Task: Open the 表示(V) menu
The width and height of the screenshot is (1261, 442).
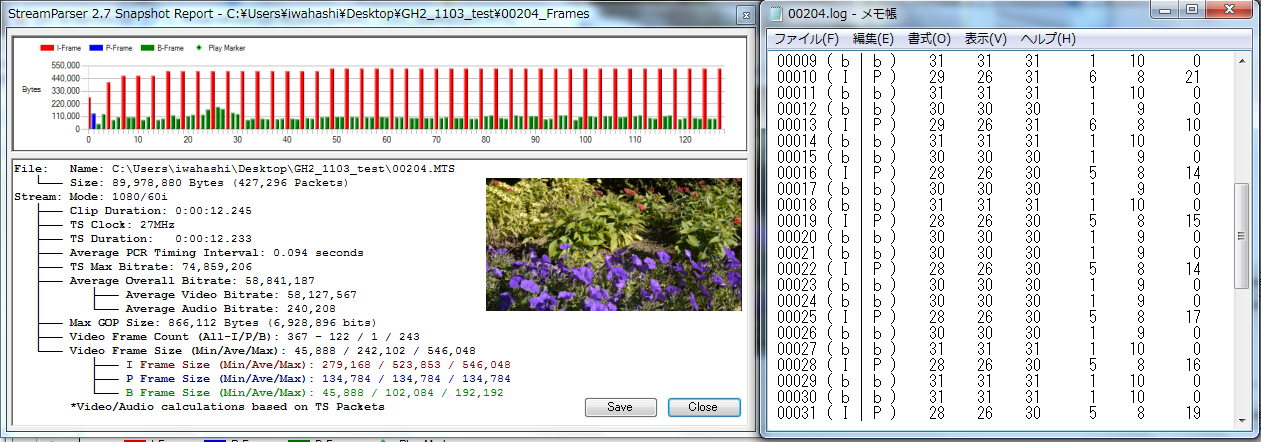Action: (x=985, y=39)
